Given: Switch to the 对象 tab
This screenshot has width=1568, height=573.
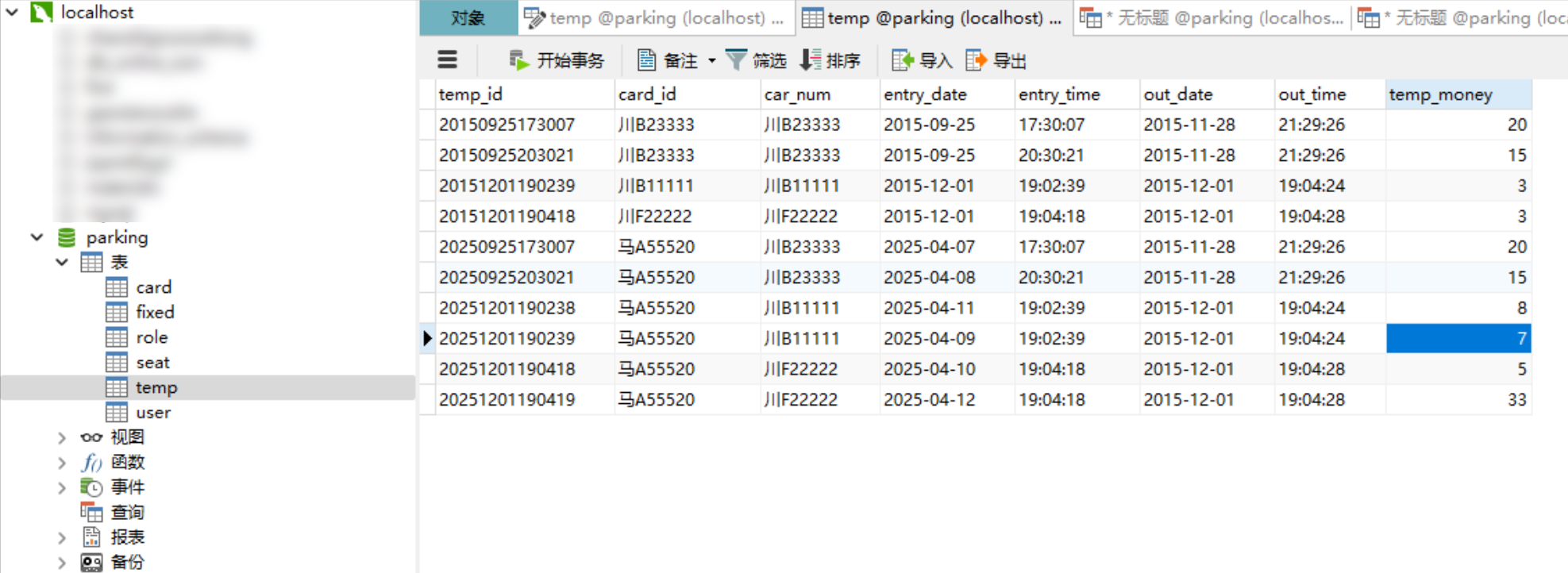Looking at the screenshot, I should [468, 18].
